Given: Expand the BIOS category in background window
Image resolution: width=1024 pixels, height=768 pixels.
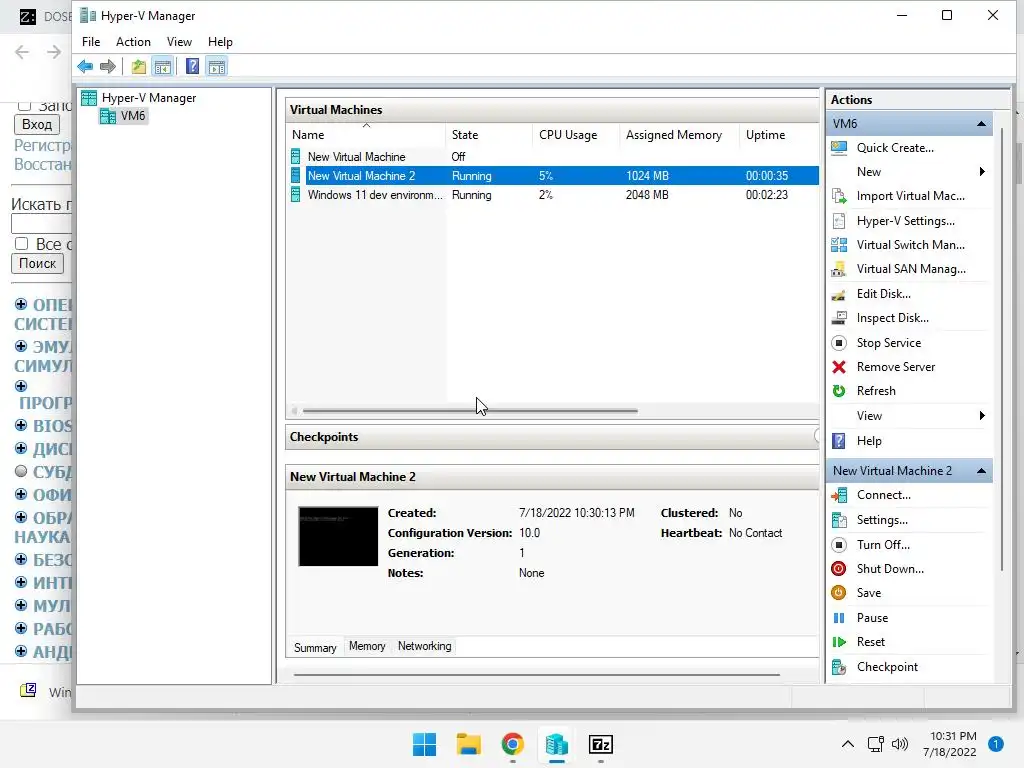Looking at the screenshot, I should click(21, 425).
